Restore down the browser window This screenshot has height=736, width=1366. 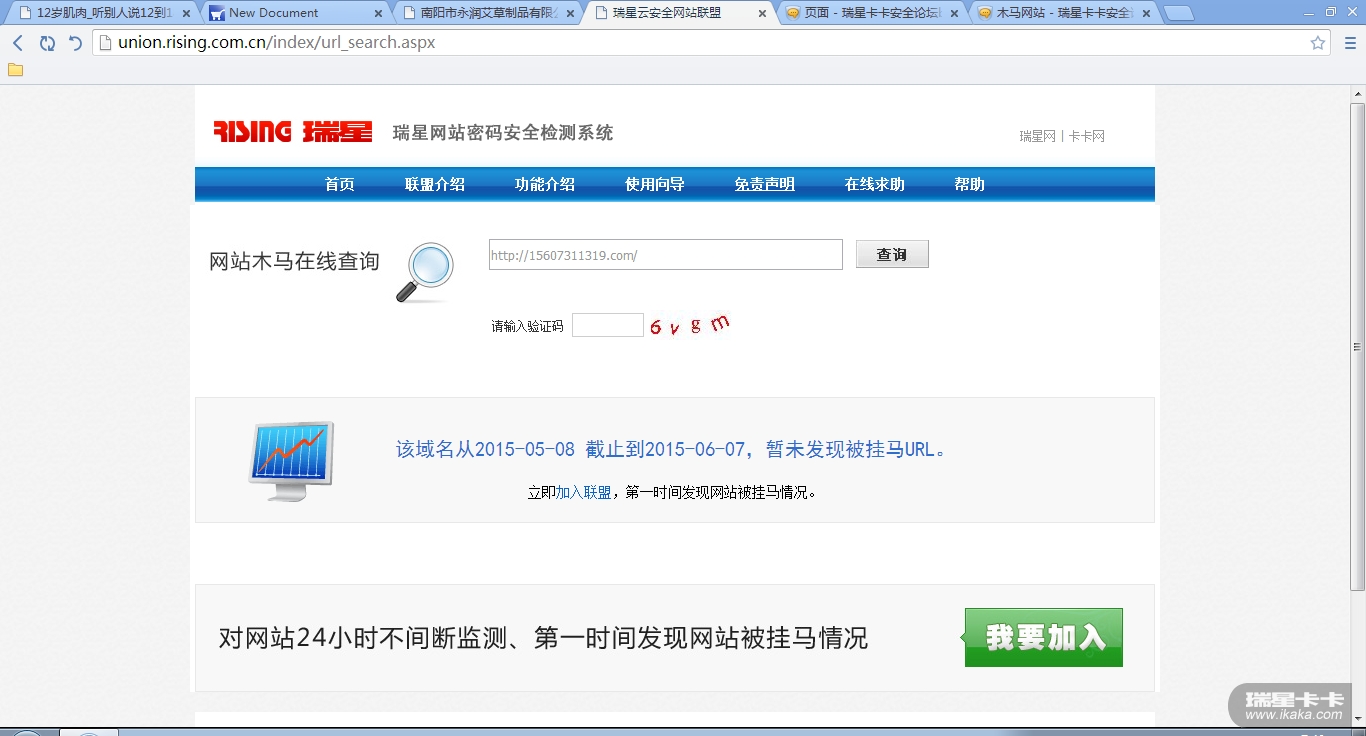1330,12
